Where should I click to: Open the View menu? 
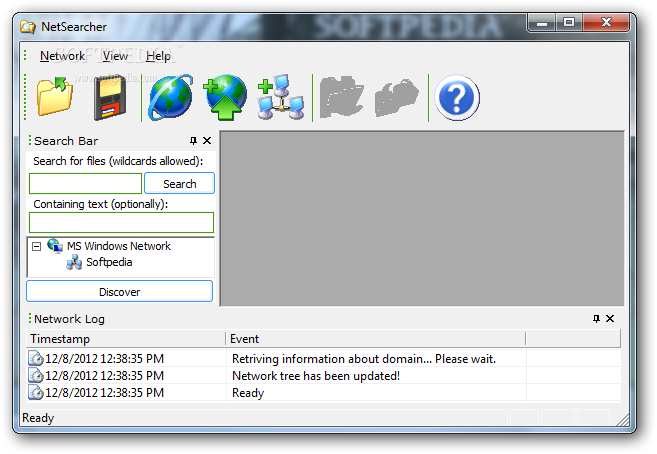115,56
